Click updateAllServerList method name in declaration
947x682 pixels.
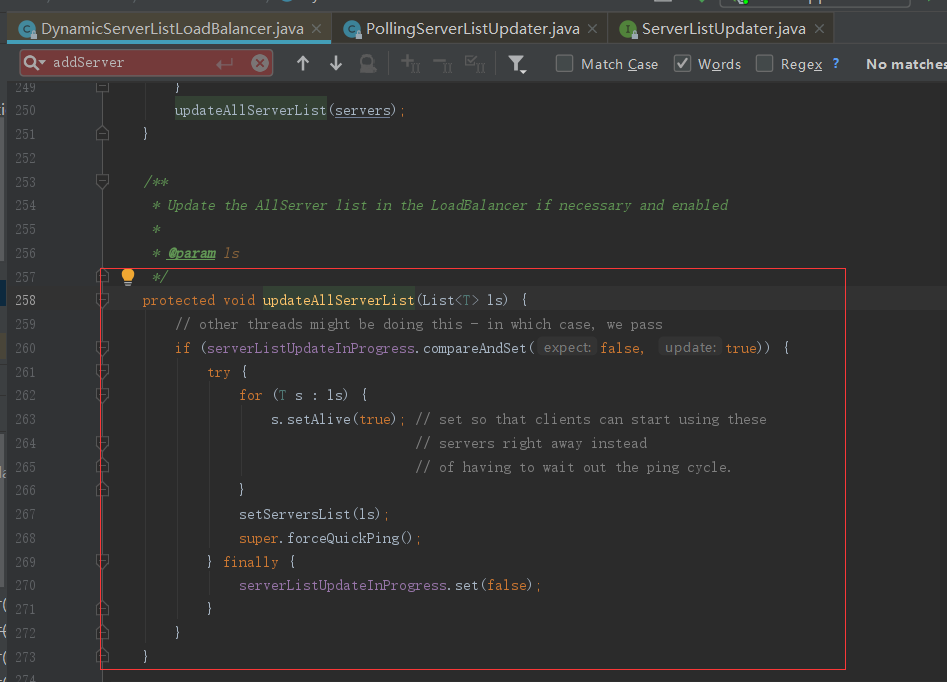click(x=338, y=300)
